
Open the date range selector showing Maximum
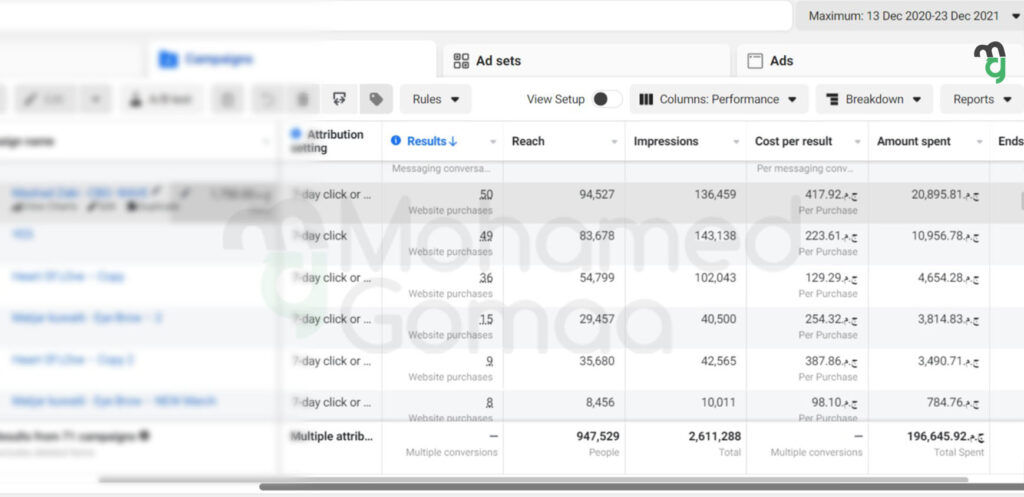tap(908, 15)
